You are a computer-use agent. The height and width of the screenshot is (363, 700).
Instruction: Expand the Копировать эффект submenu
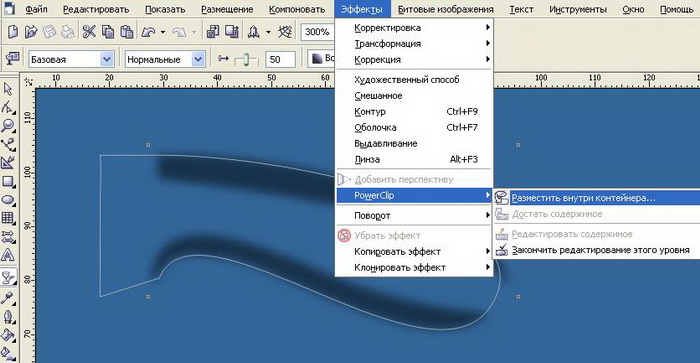pos(414,251)
